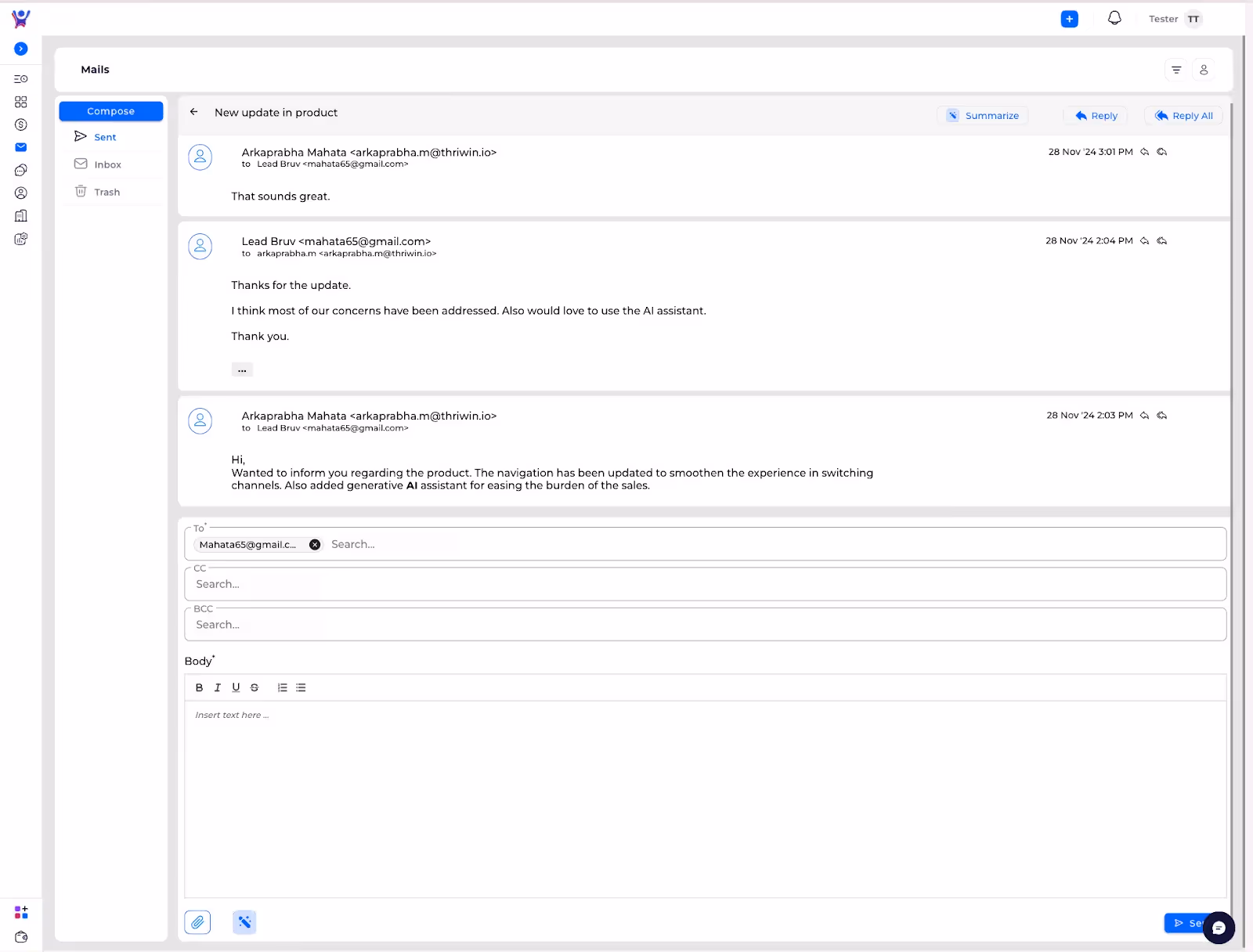Click the Reply button in thread header
This screenshot has width=1253, height=952.
tap(1096, 115)
